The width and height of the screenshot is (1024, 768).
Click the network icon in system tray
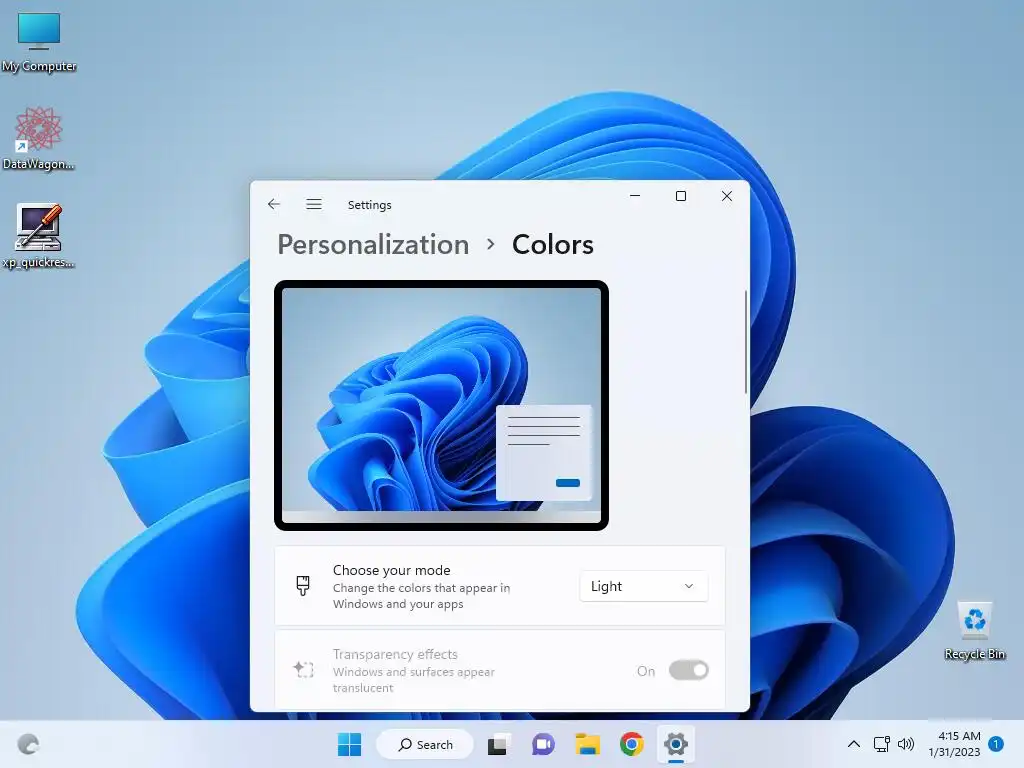(882, 744)
